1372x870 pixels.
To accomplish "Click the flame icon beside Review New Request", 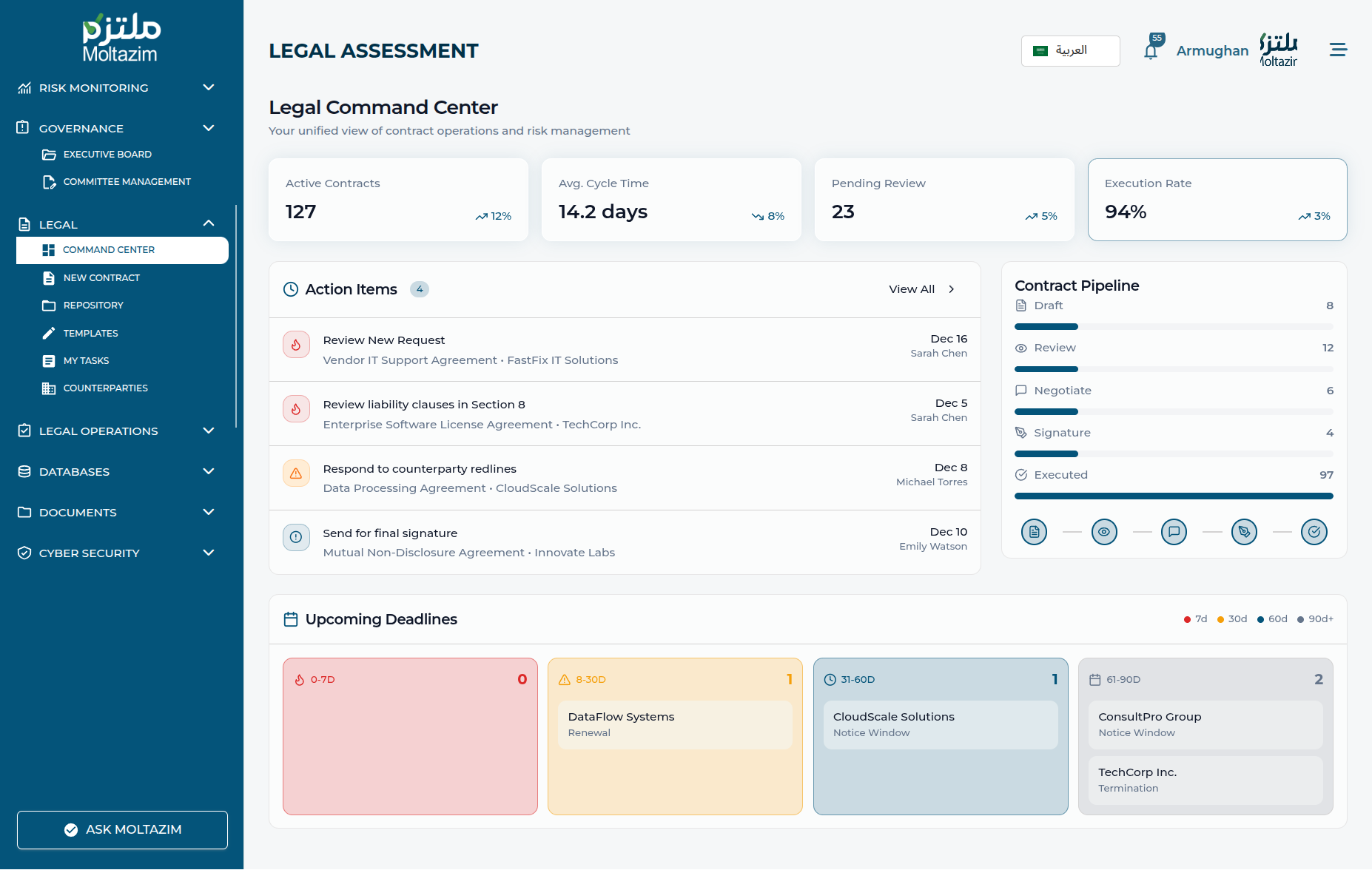I will 296,345.
